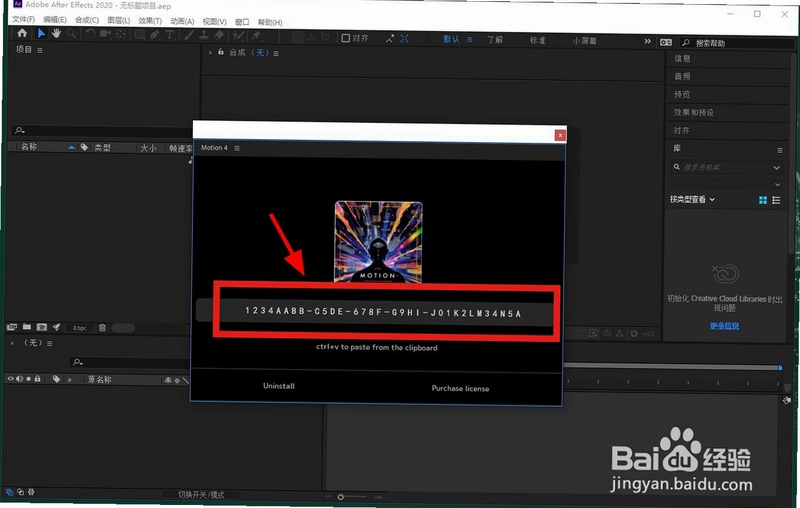This screenshot has width=800, height=508.
Task: Select the Clone Stamp tool
Action: pyautogui.click(x=203, y=35)
